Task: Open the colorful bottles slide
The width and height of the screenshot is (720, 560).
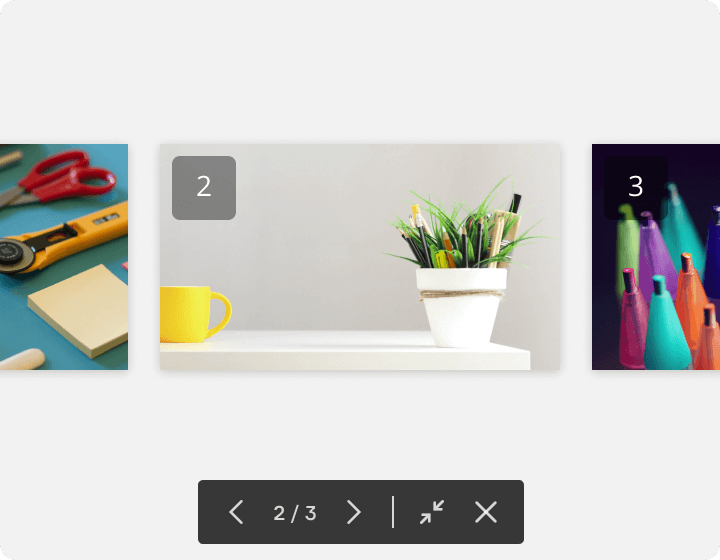Action: click(x=656, y=257)
